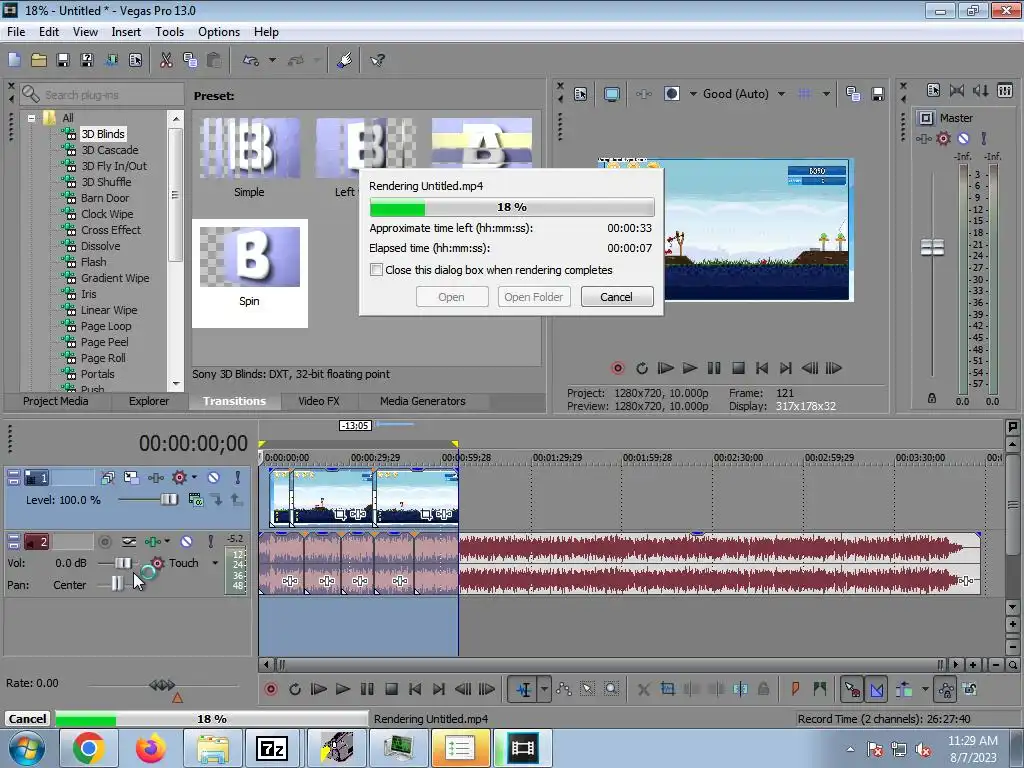Viewport: 1024px width, 768px height.
Task: Click the Insert Region icon
Action: click(820, 689)
